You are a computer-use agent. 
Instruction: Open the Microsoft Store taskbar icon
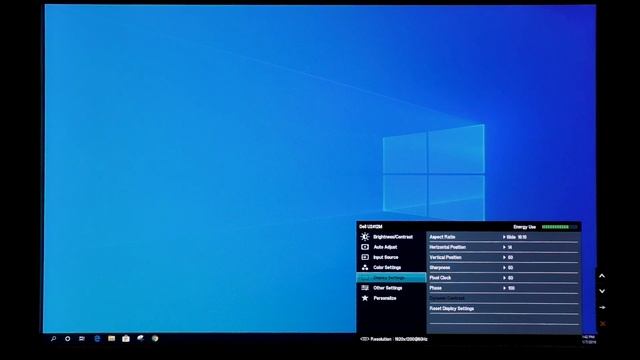126,338
